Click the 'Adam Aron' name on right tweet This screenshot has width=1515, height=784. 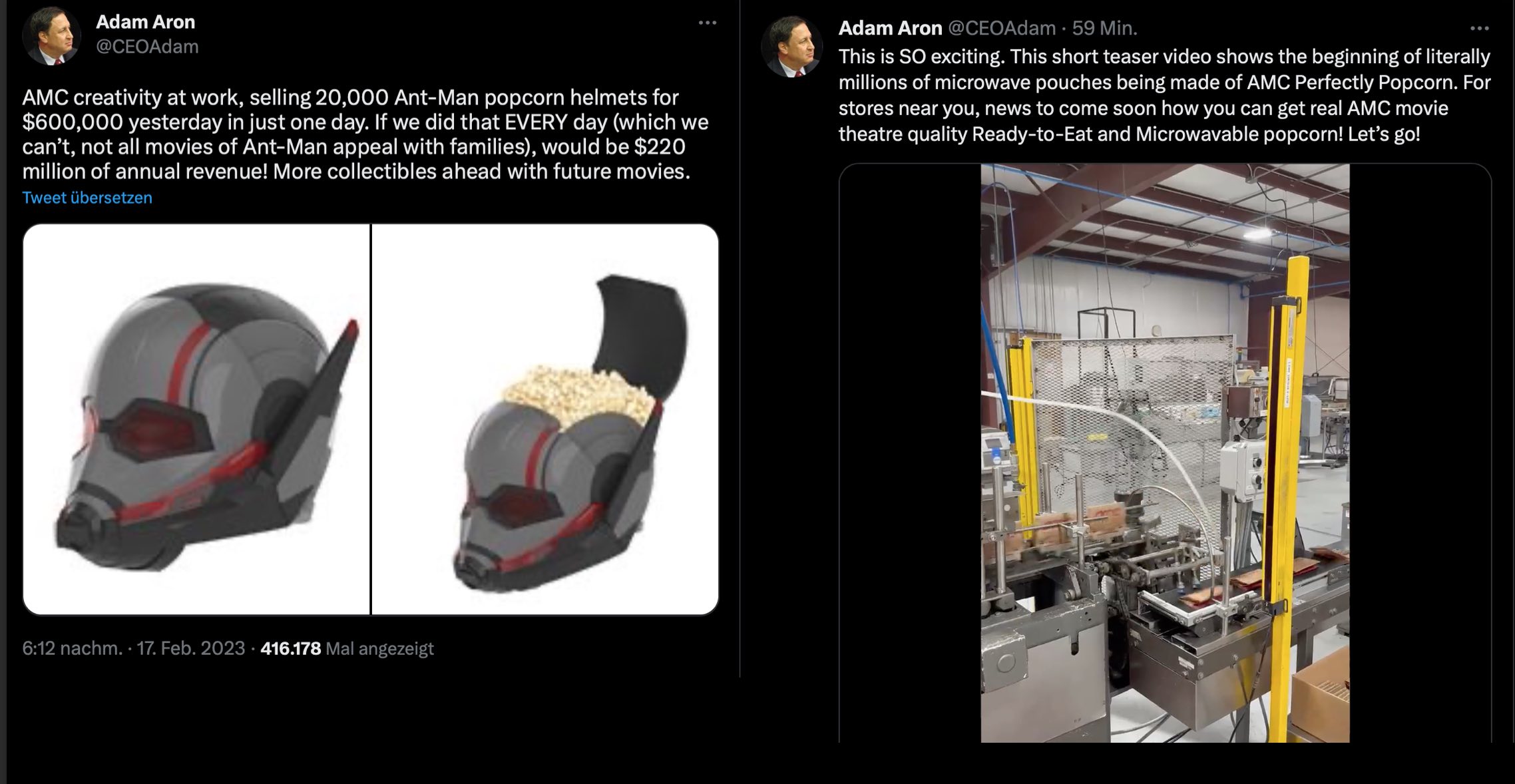click(890, 28)
